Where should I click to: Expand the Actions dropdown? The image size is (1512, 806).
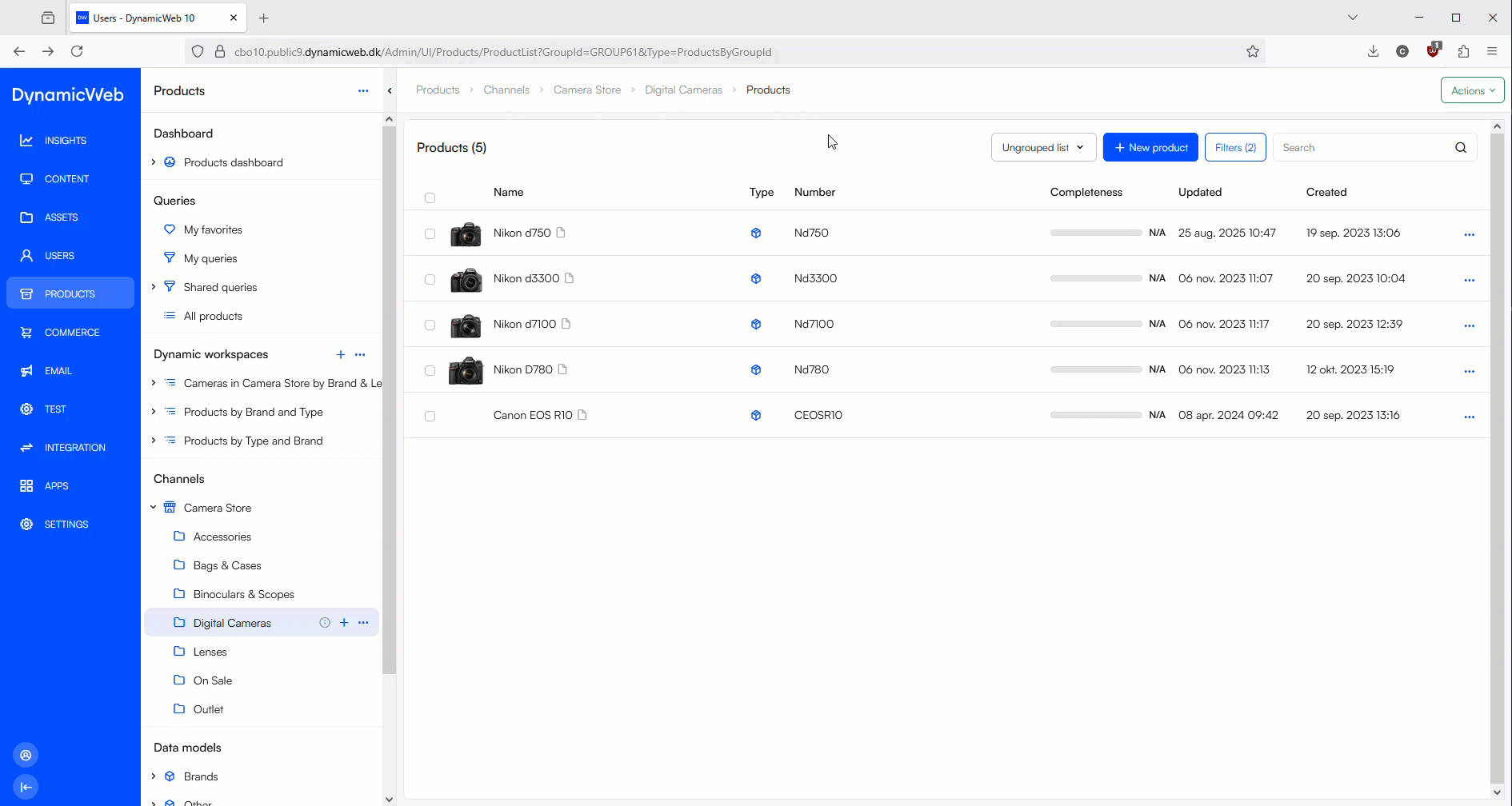click(1472, 90)
